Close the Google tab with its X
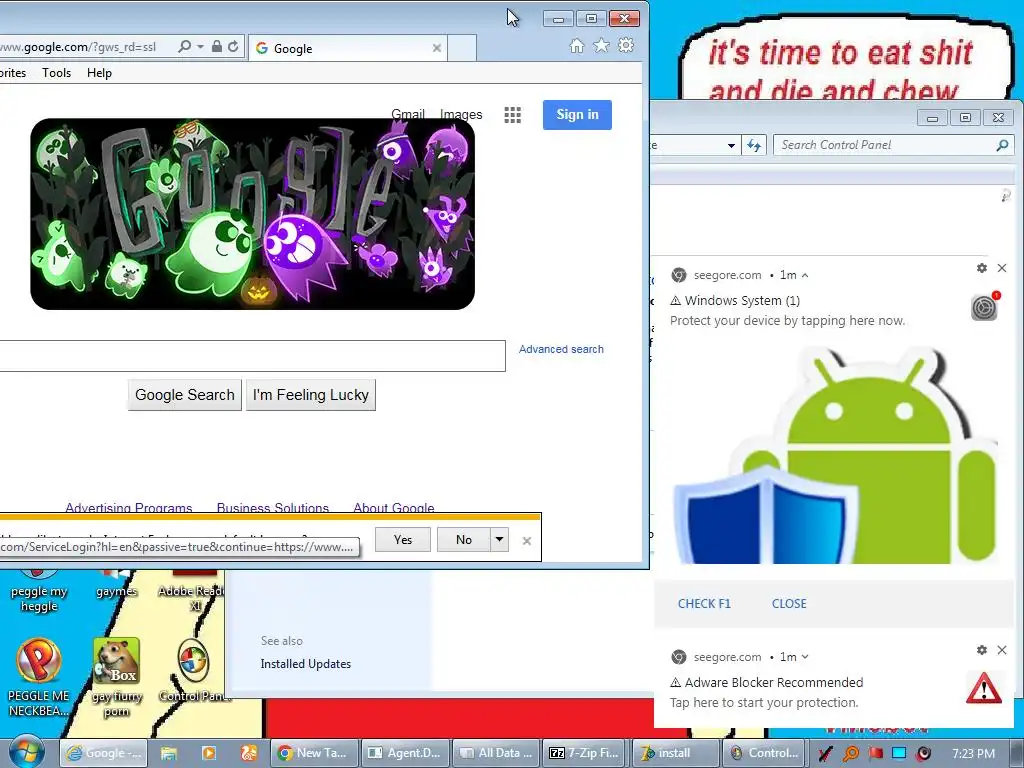The height and width of the screenshot is (768, 1024). tap(437, 48)
